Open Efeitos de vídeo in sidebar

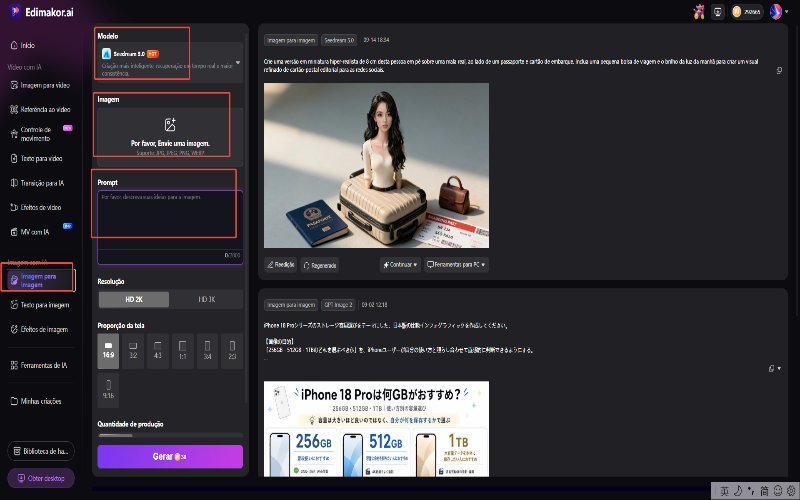(36, 207)
